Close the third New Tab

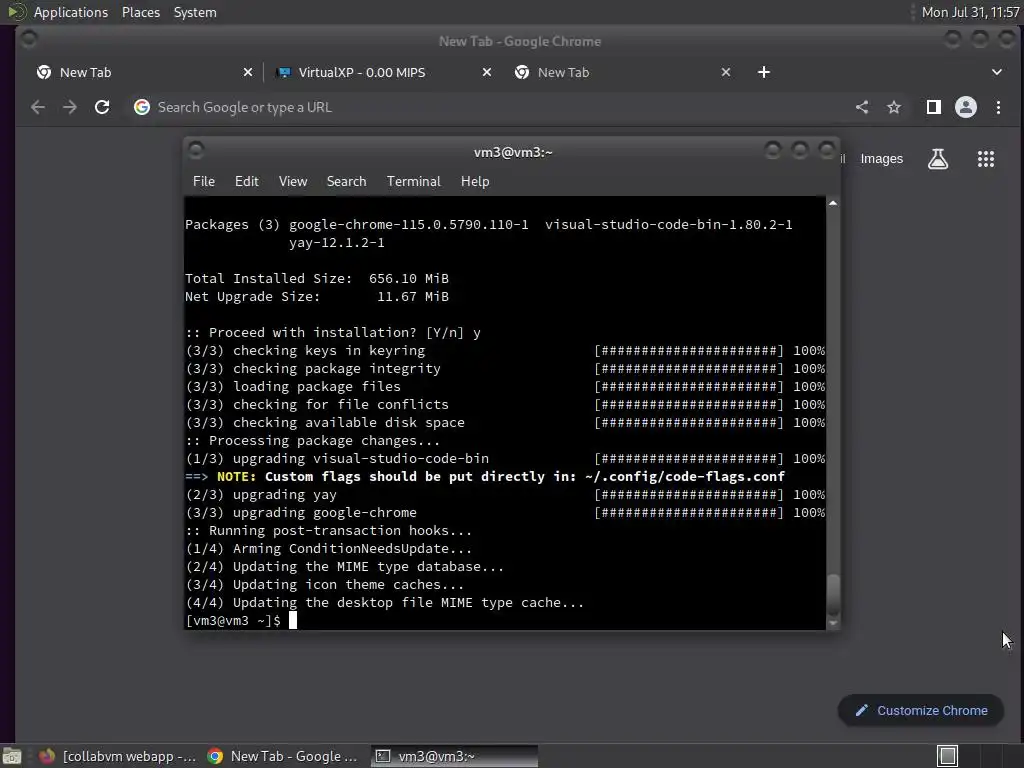(x=726, y=72)
